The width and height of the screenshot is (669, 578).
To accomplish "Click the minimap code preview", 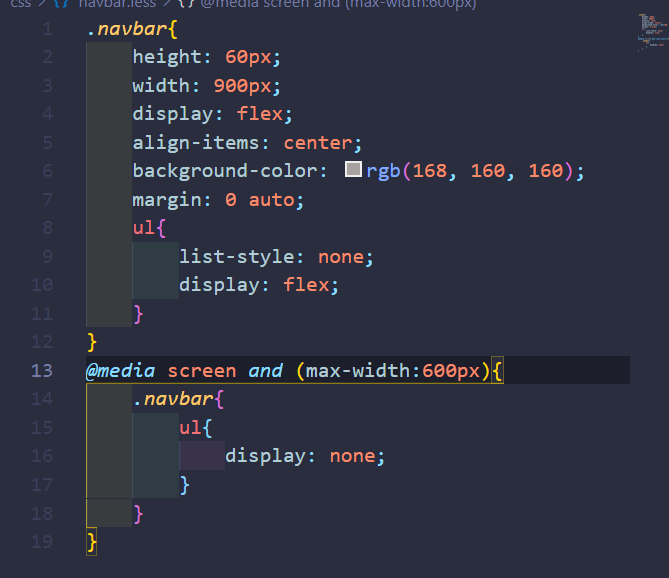I will tap(653, 33).
